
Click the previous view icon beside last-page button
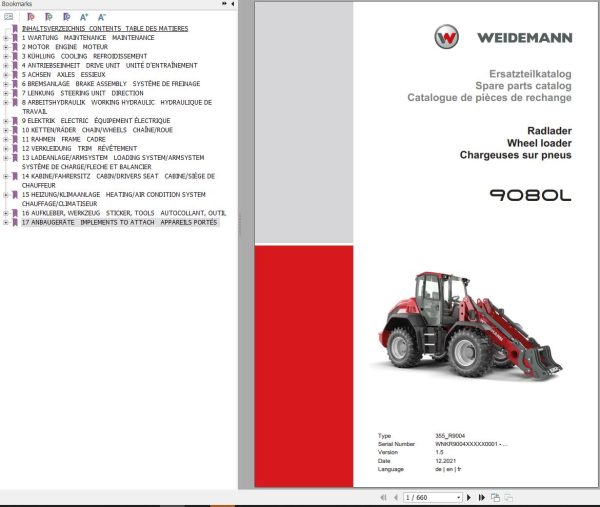coord(495,497)
